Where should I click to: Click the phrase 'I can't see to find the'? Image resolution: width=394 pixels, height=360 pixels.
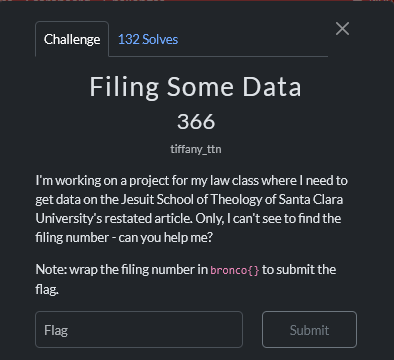point(284,219)
